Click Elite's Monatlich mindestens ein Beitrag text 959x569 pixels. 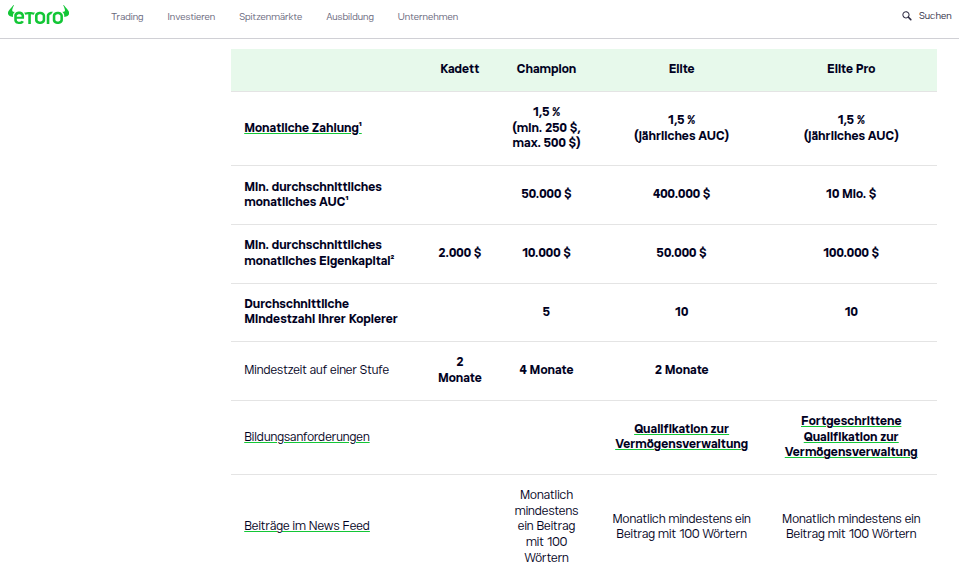681,526
